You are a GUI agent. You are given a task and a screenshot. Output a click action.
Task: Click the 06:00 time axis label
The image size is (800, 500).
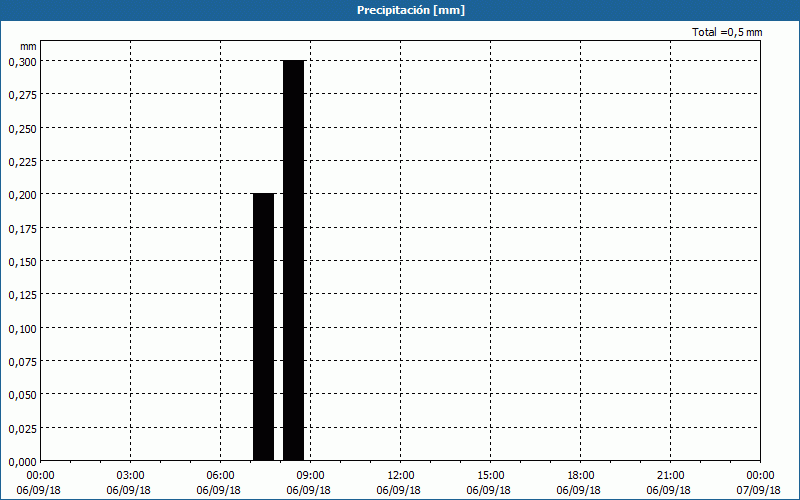click(x=220, y=476)
